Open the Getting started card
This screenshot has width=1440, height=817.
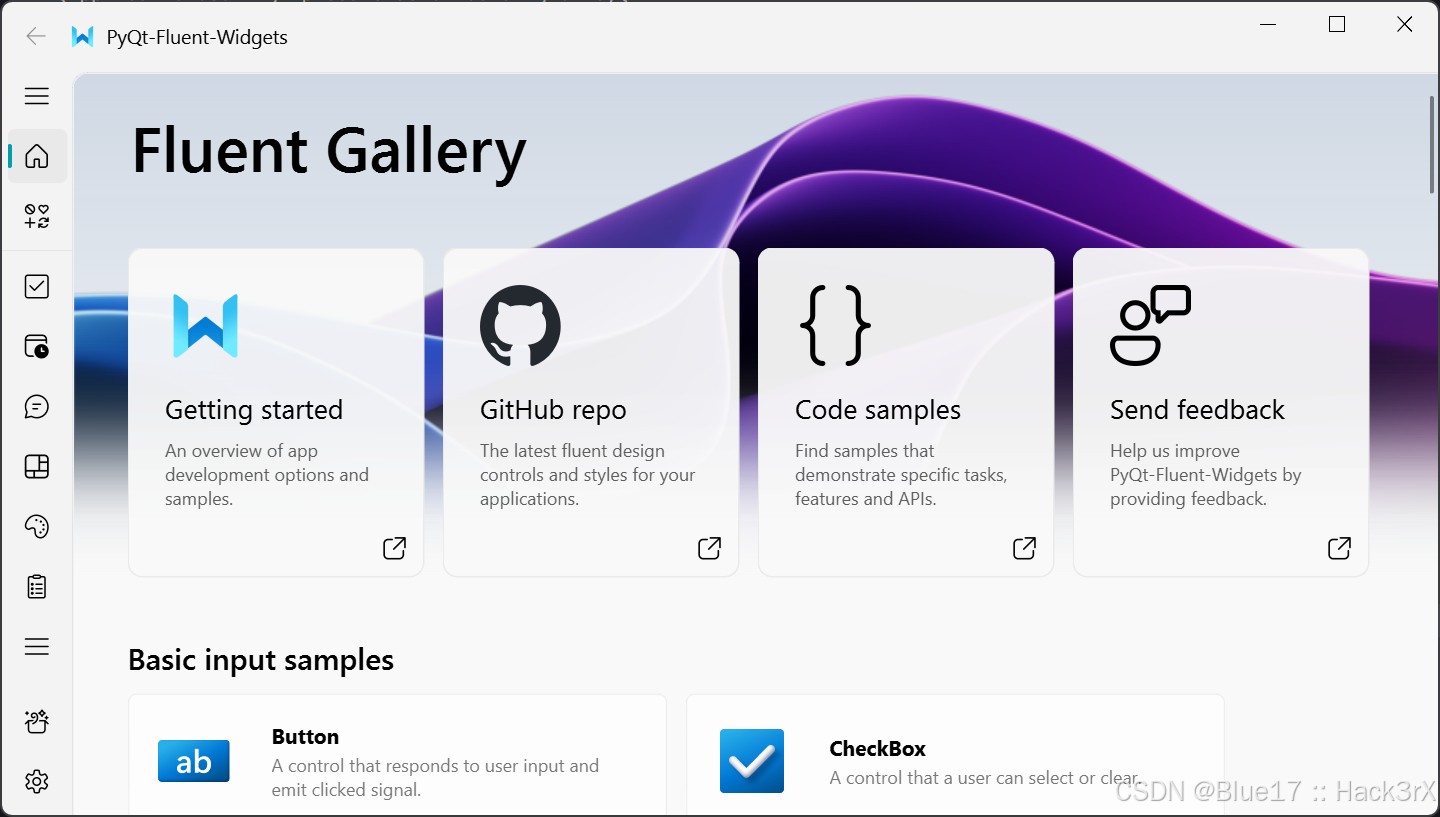[276, 412]
